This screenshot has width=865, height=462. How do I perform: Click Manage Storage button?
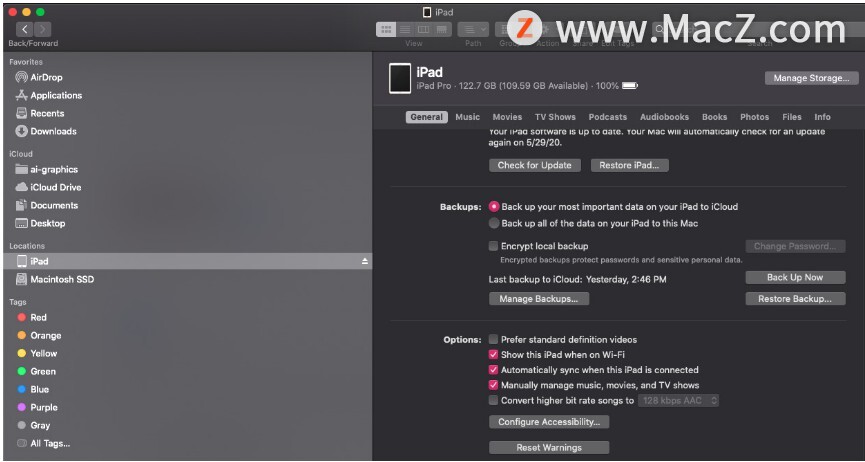click(x=811, y=78)
